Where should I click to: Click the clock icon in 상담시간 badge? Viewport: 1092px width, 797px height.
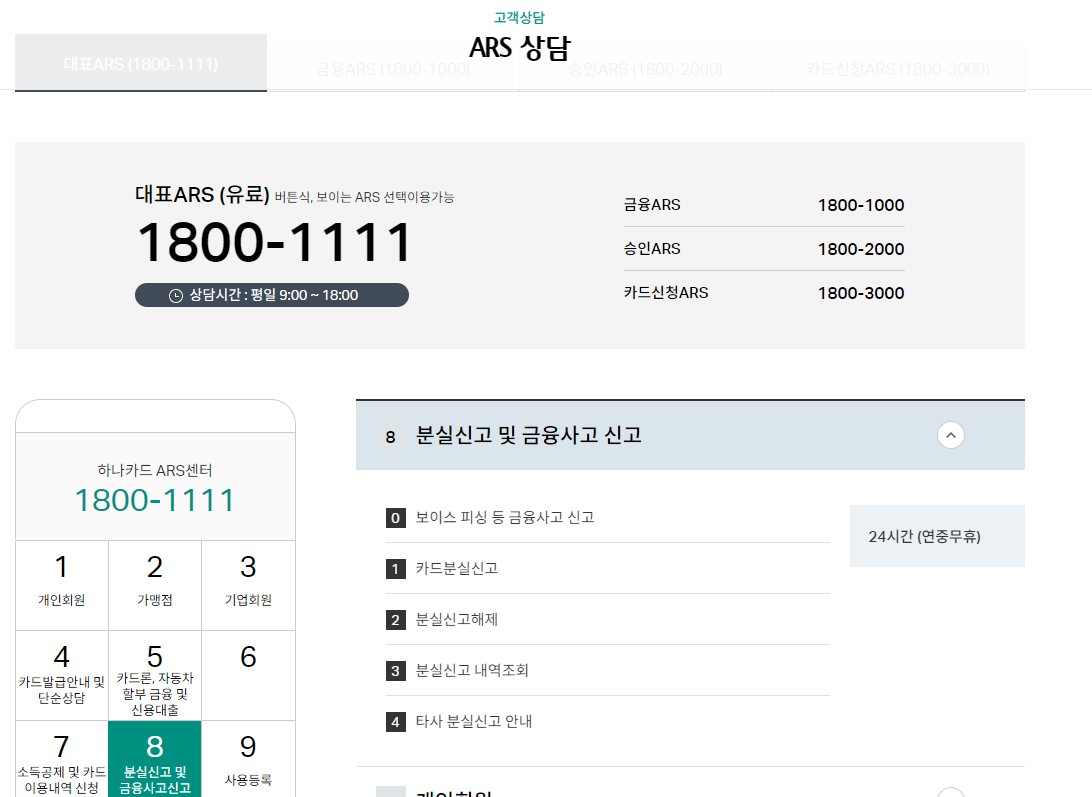176,295
